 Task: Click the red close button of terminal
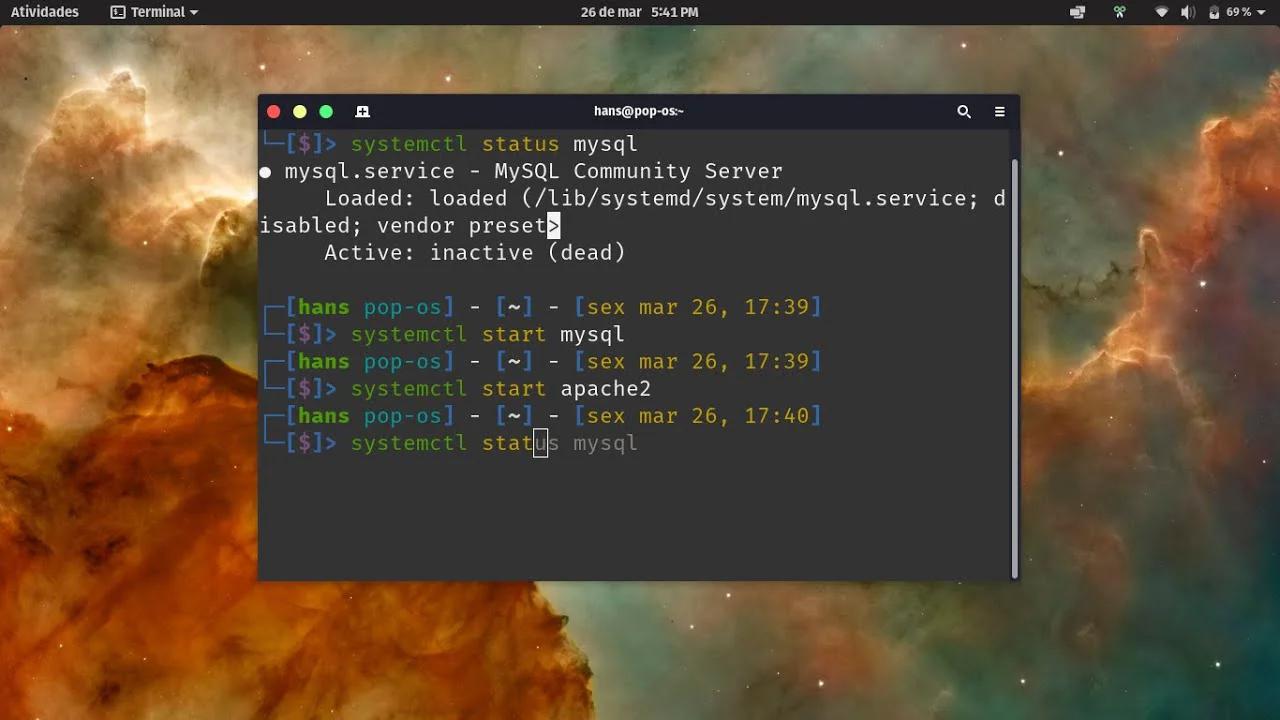pyautogui.click(x=273, y=112)
